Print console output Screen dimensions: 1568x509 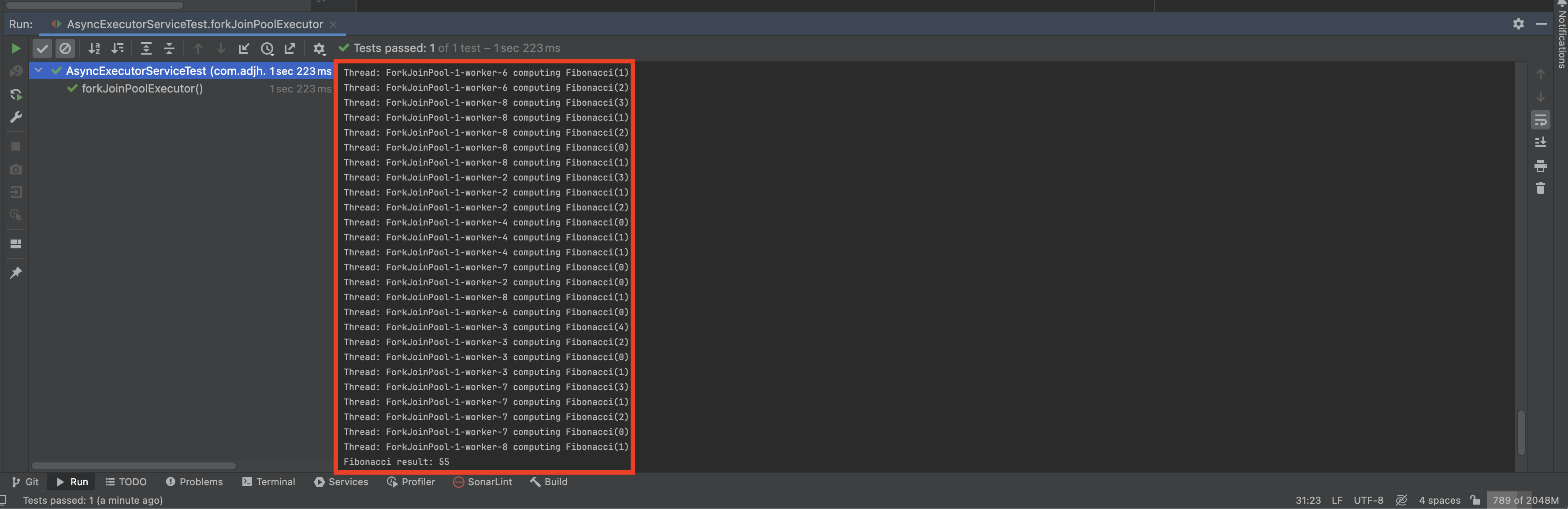point(1540,166)
